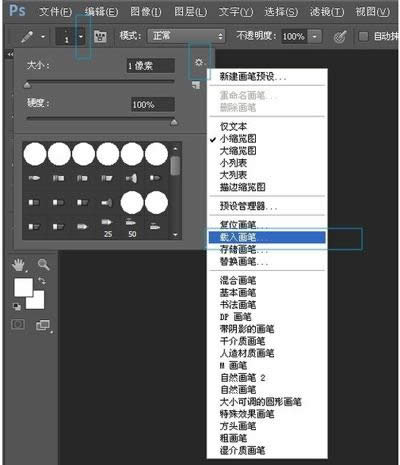Viewport: 400px width, 465px height.
Task: Select the Zoom magnifier tool
Action: [x=44, y=264]
